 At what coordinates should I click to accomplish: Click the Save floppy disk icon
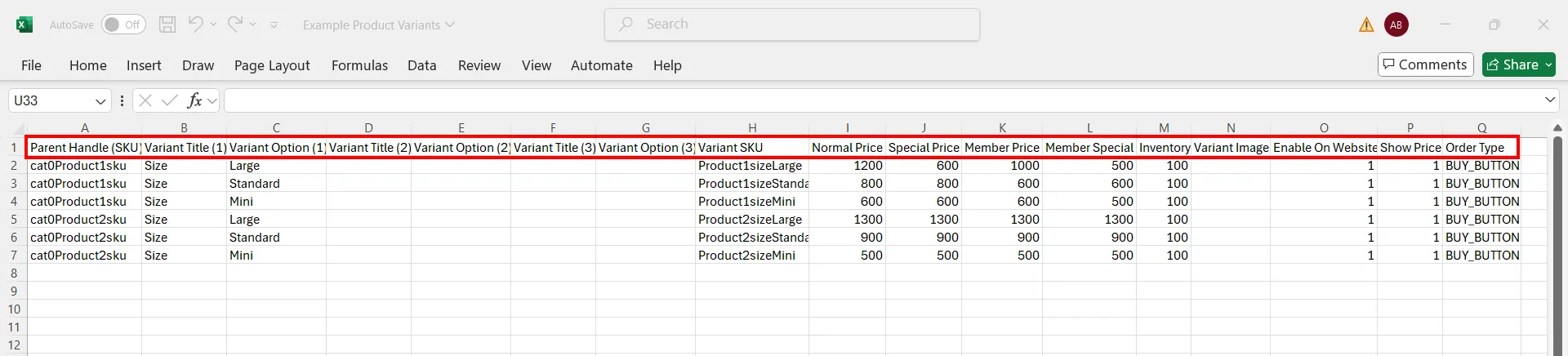click(x=167, y=24)
